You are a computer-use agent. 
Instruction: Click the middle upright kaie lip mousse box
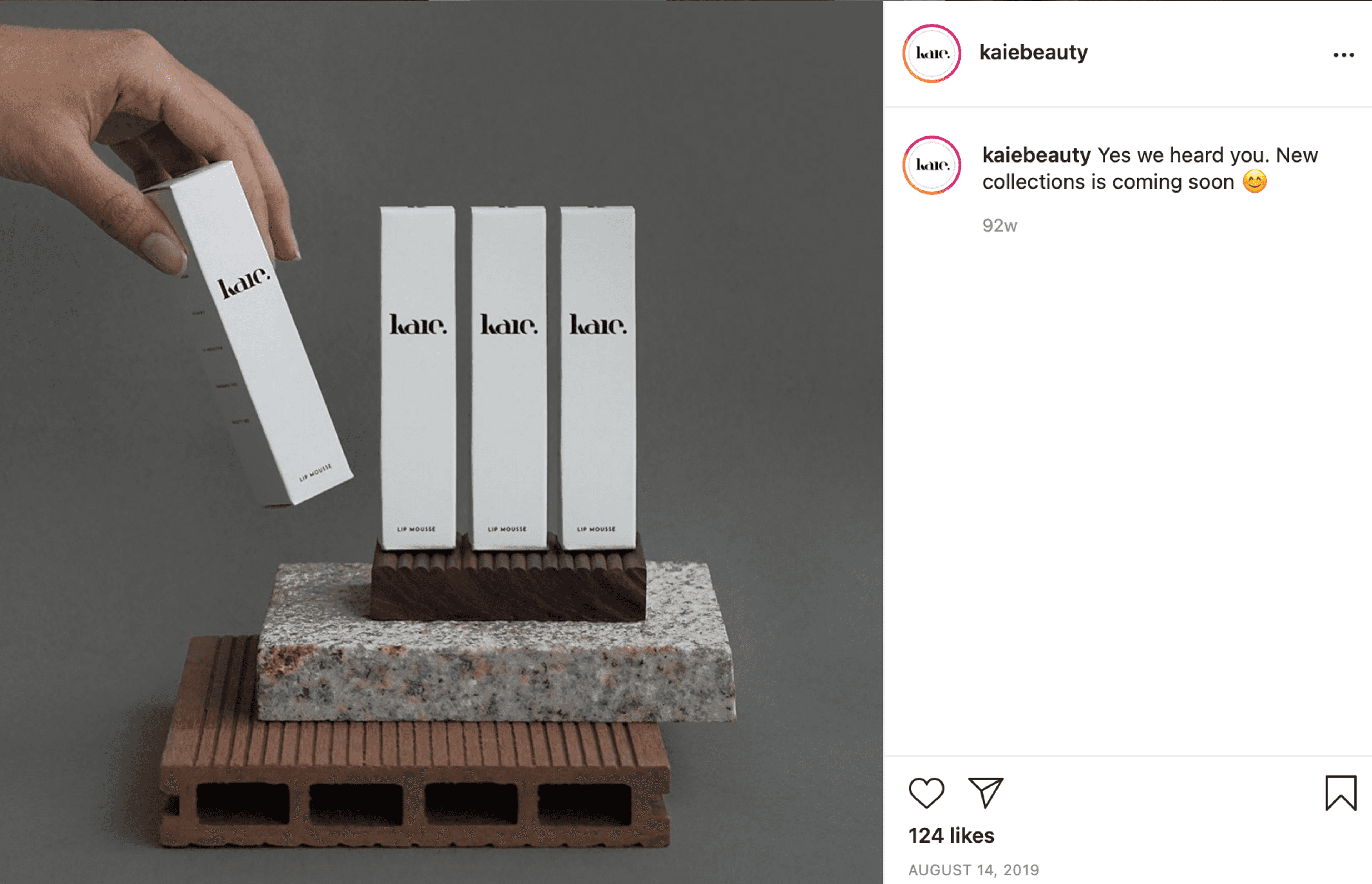509,378
